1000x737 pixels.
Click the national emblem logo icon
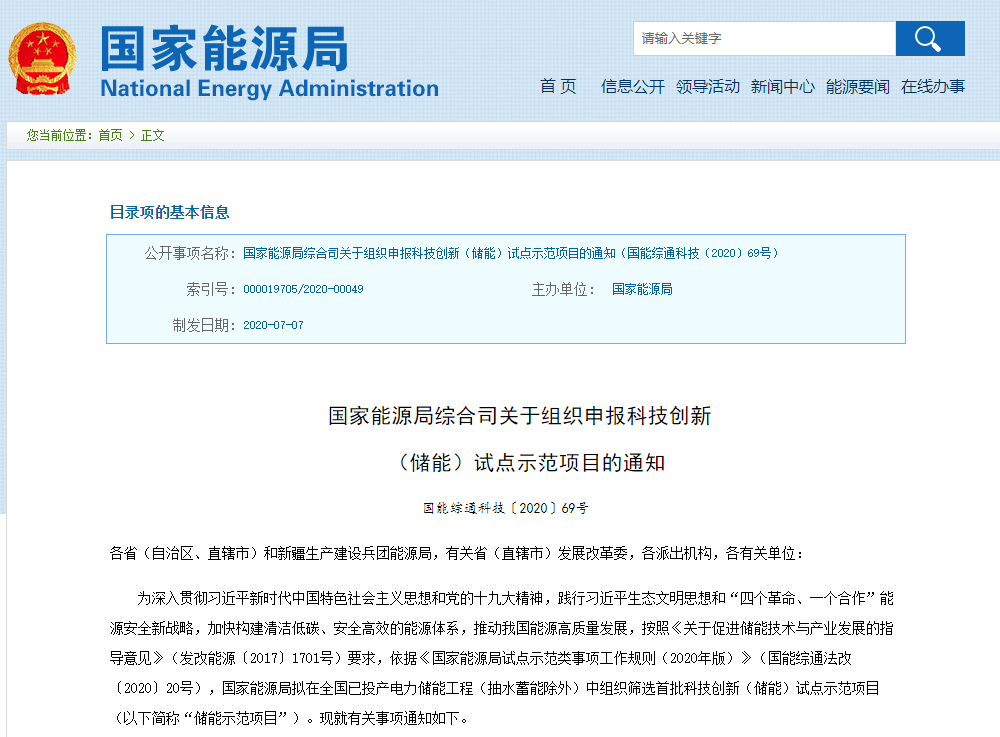coord(42,58)
